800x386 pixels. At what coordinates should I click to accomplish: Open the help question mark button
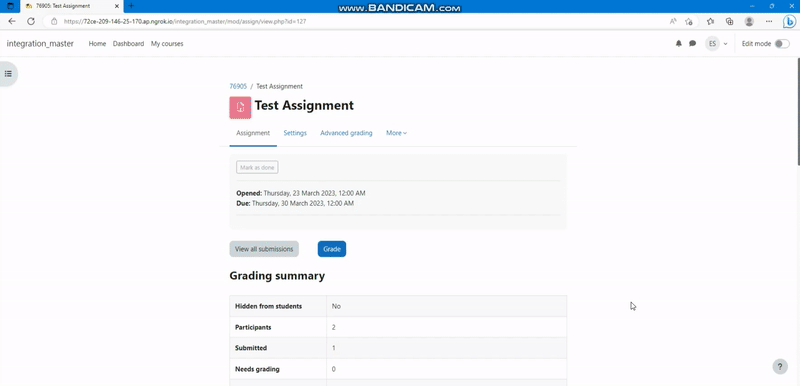point(780,367)
